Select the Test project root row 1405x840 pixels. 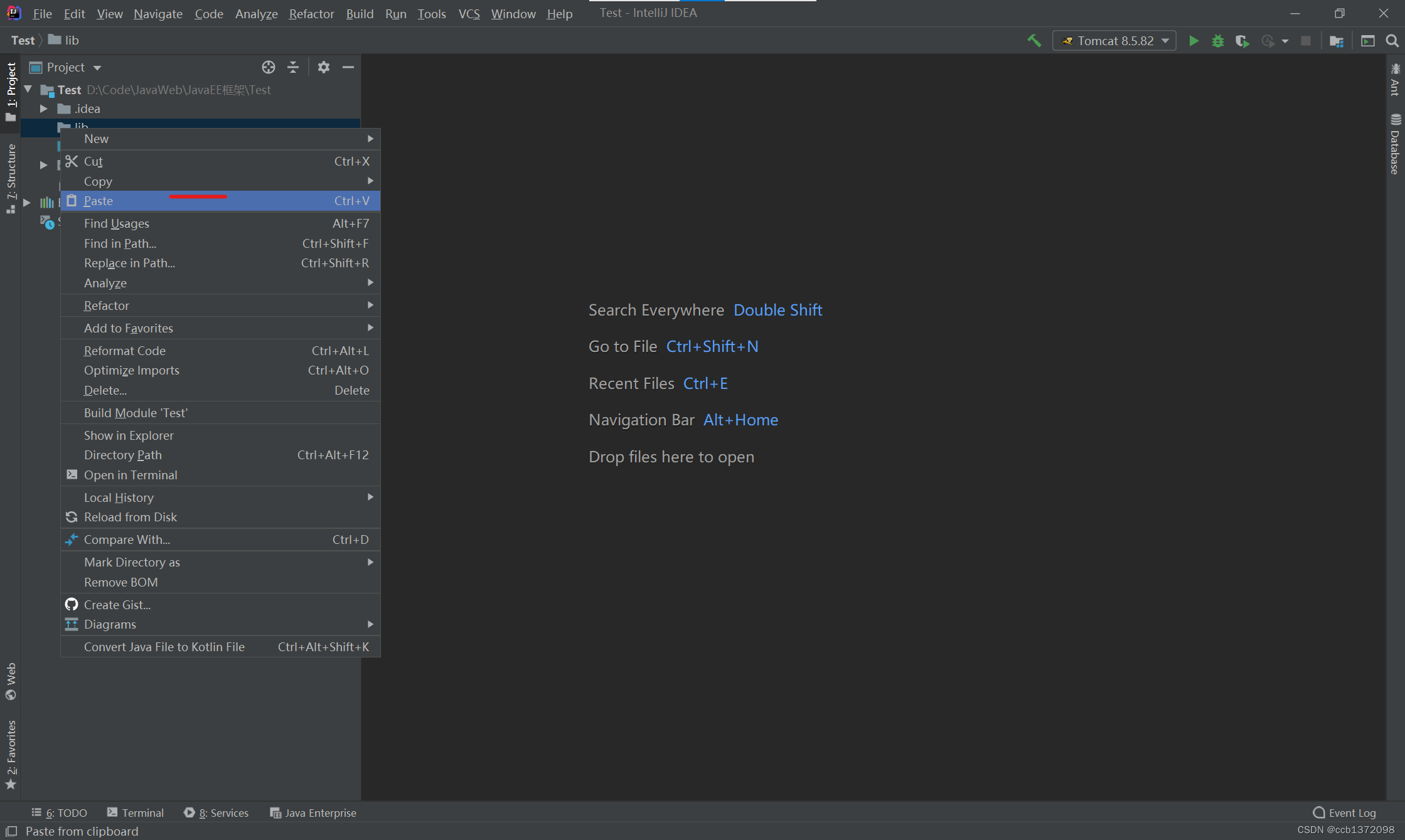point(191,90)
